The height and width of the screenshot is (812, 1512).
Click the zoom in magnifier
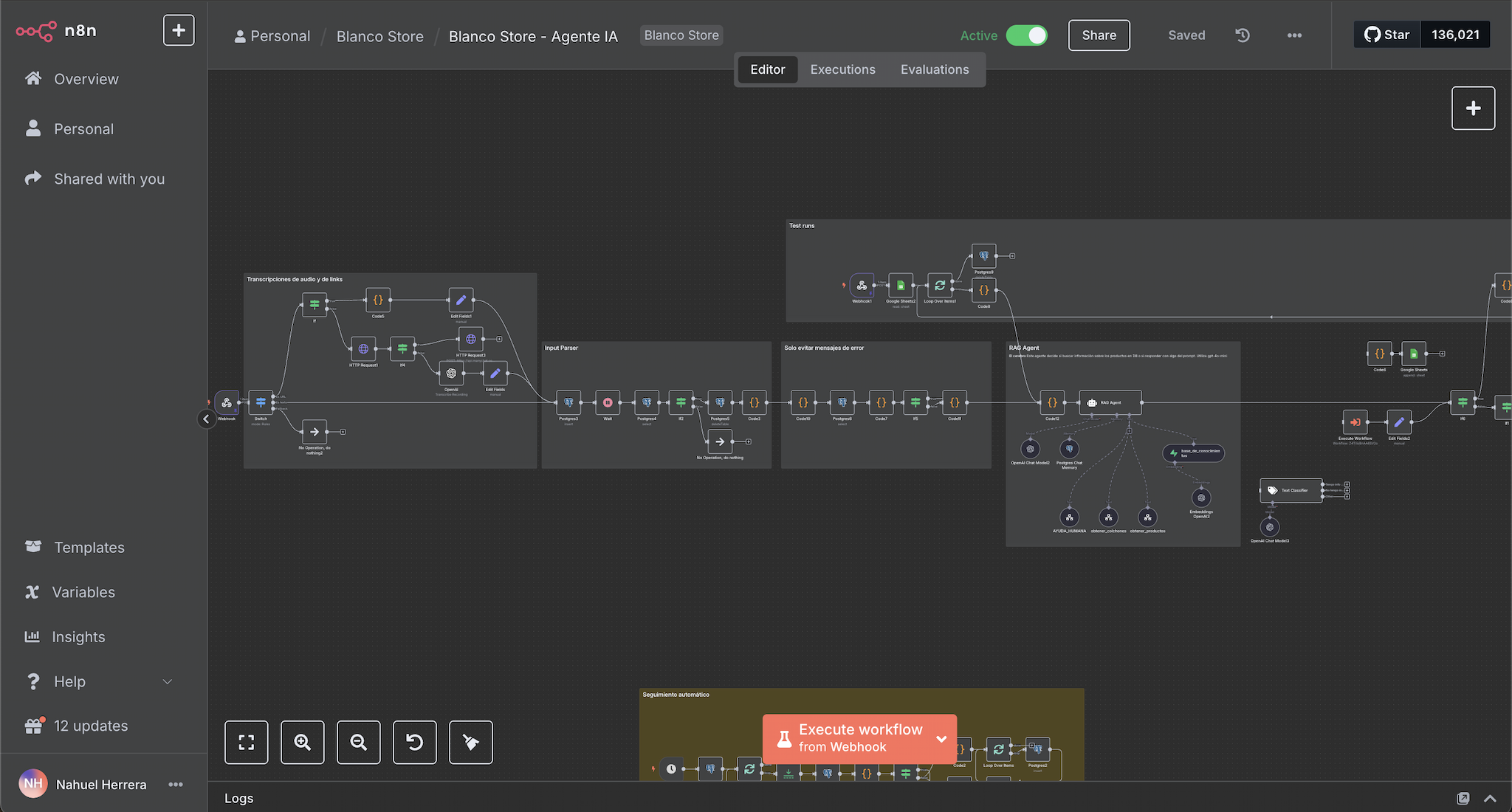coord(303,743)
